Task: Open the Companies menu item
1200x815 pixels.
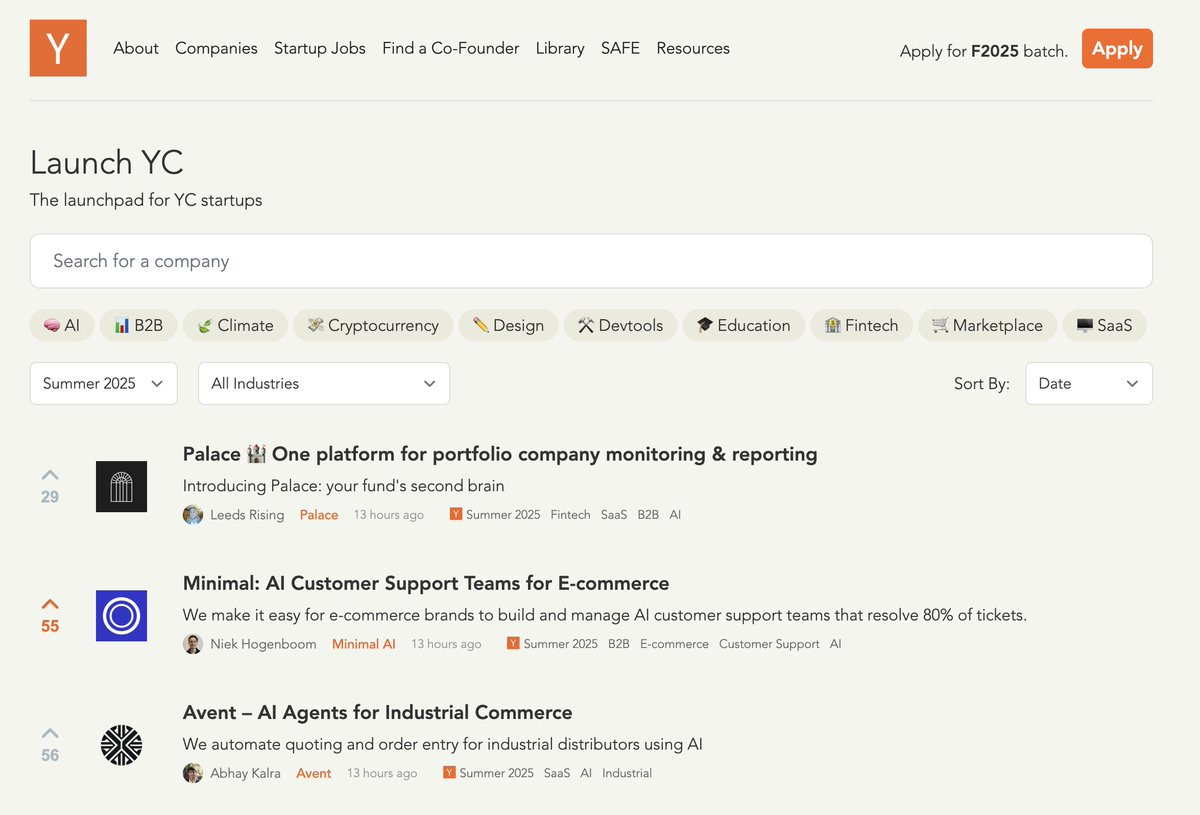Action: pyautogui.click(x=216, y=48)
